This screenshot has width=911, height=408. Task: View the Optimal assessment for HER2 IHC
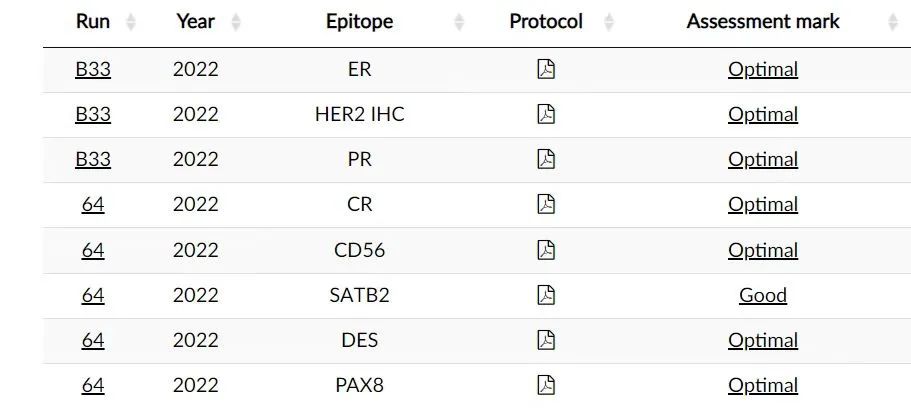pos(763,114)
